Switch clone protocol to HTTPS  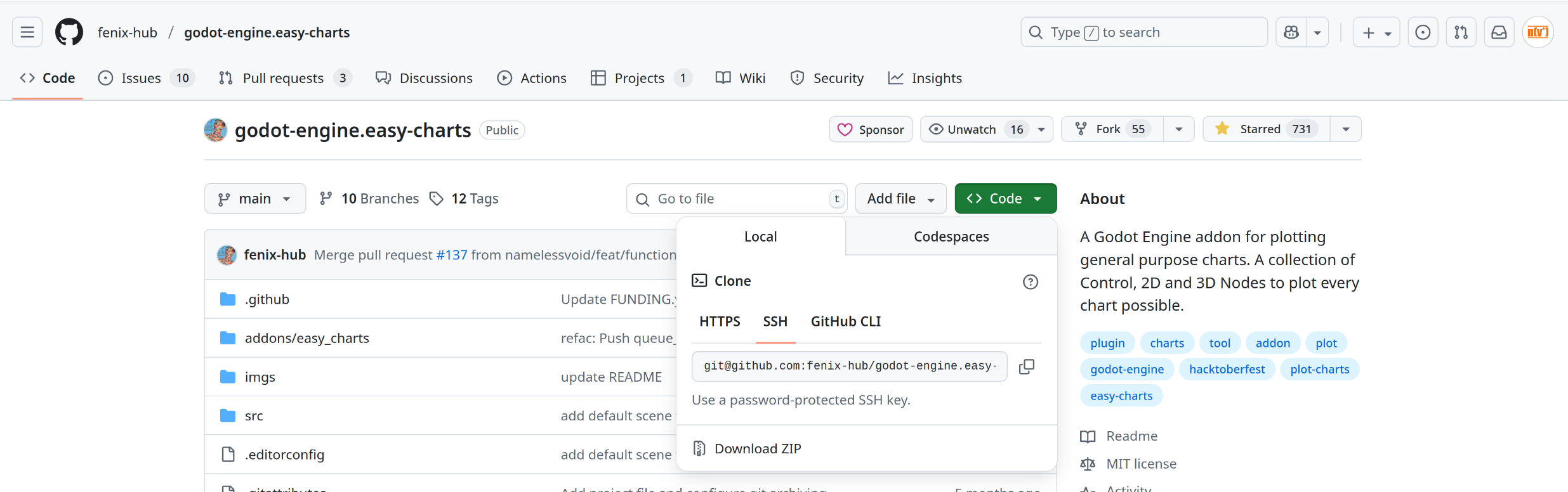(720, 321)
